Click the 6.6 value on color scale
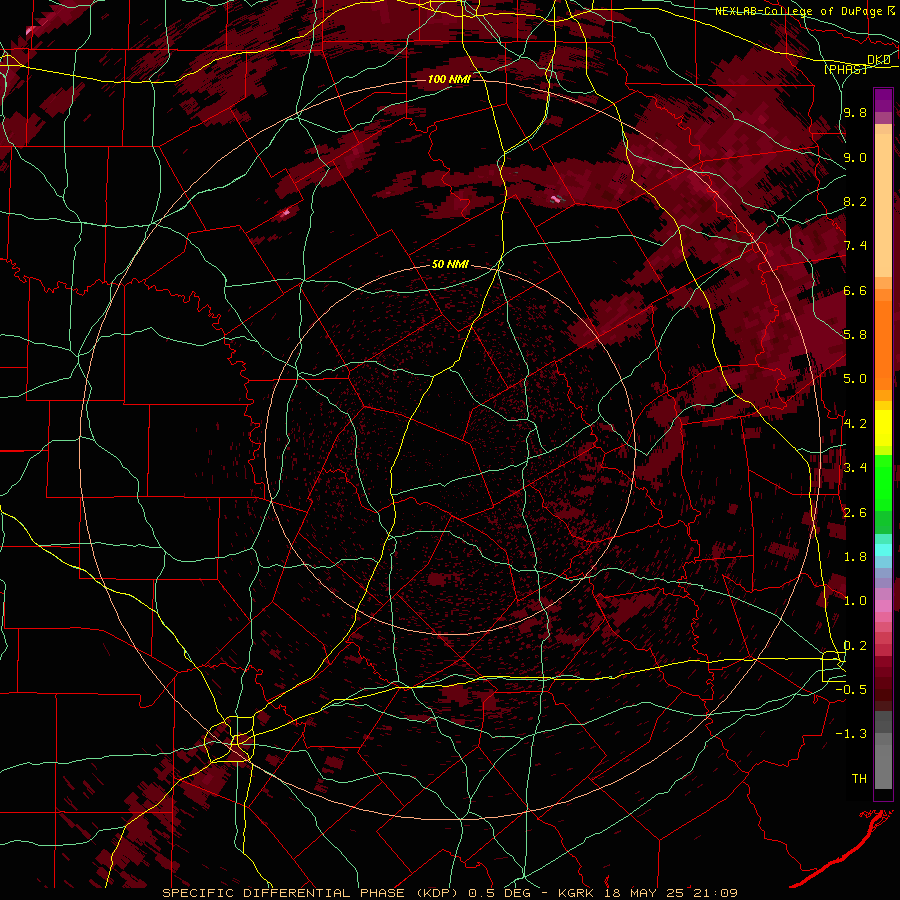 coord(855,290)
